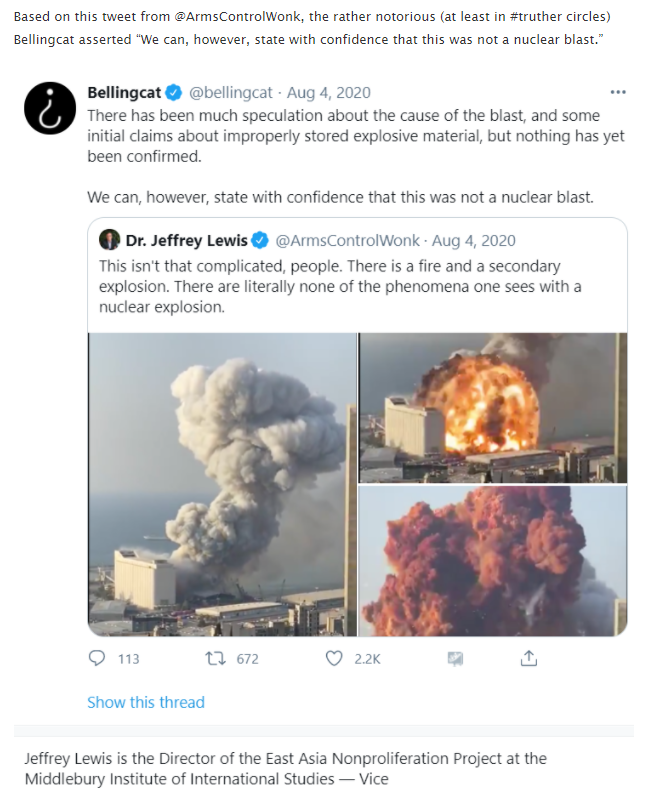Click the Bellingcat profile avatar

[x=50, y=108]
